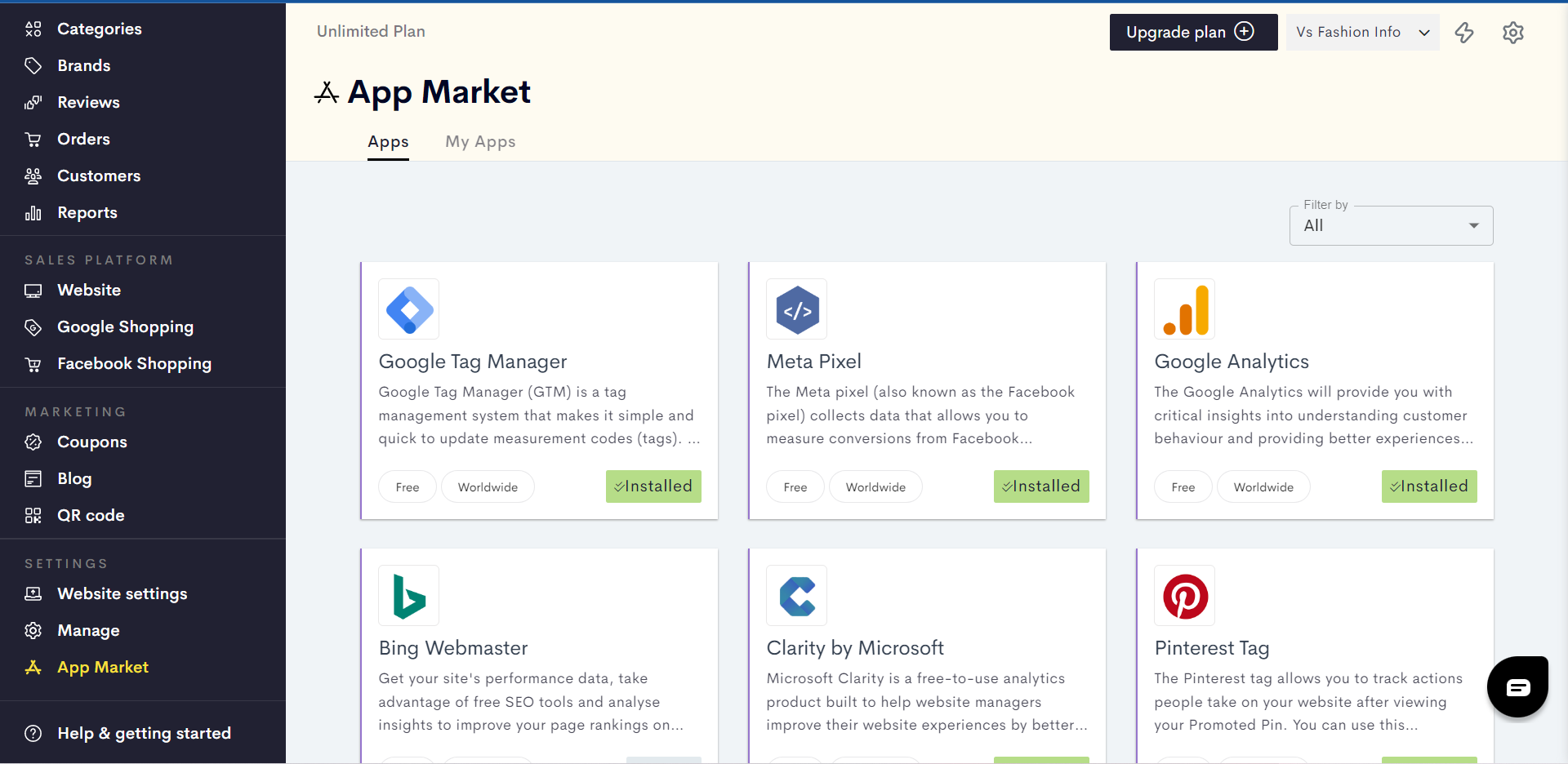Open the Filter by All dropdown
1568x764 pixels.
click(x=1392, y=225)
